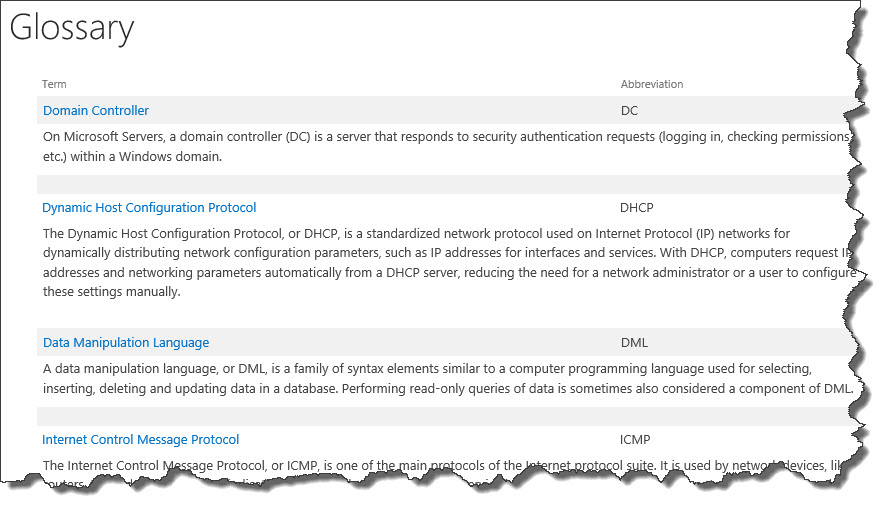Select the DC abbreviation cell
Screen dimensions: 888x510
point(629,110)
